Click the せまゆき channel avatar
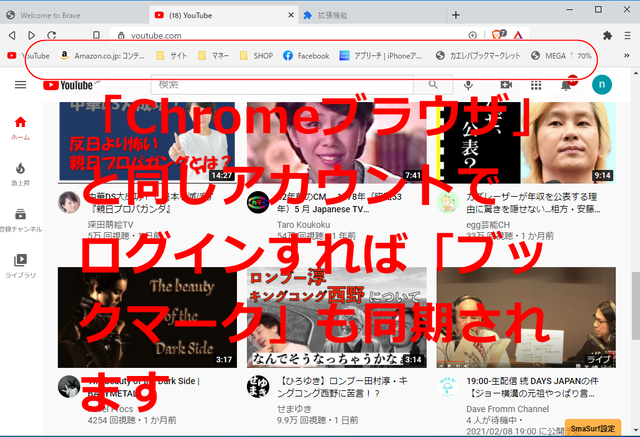 coord(258,386)
